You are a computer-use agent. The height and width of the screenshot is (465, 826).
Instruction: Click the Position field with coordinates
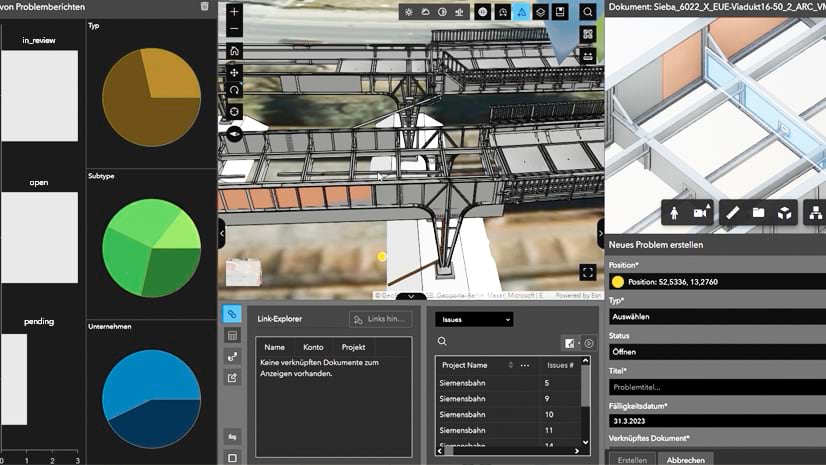pos(717,282)
